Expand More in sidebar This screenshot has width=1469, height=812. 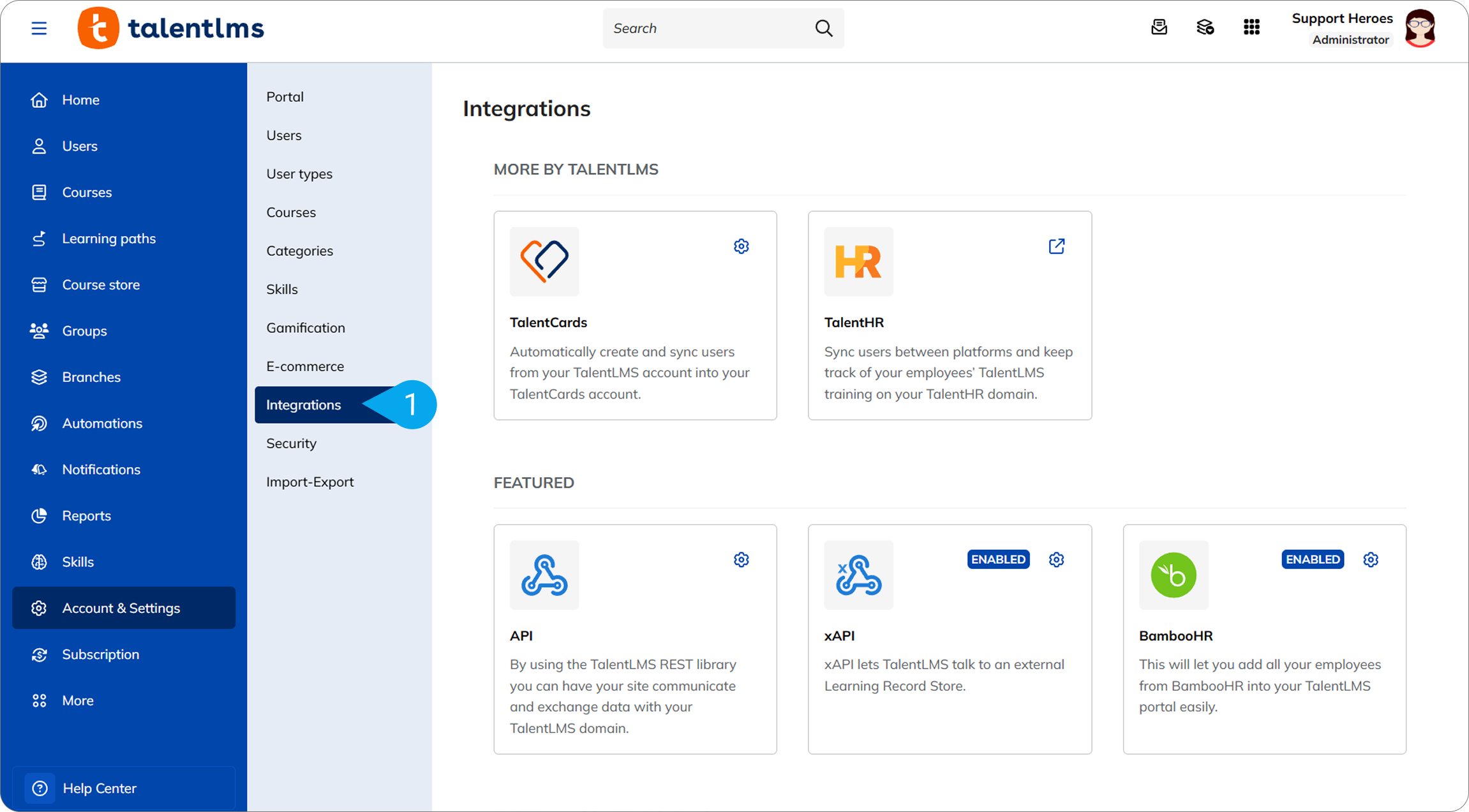[x=123, y=700]
